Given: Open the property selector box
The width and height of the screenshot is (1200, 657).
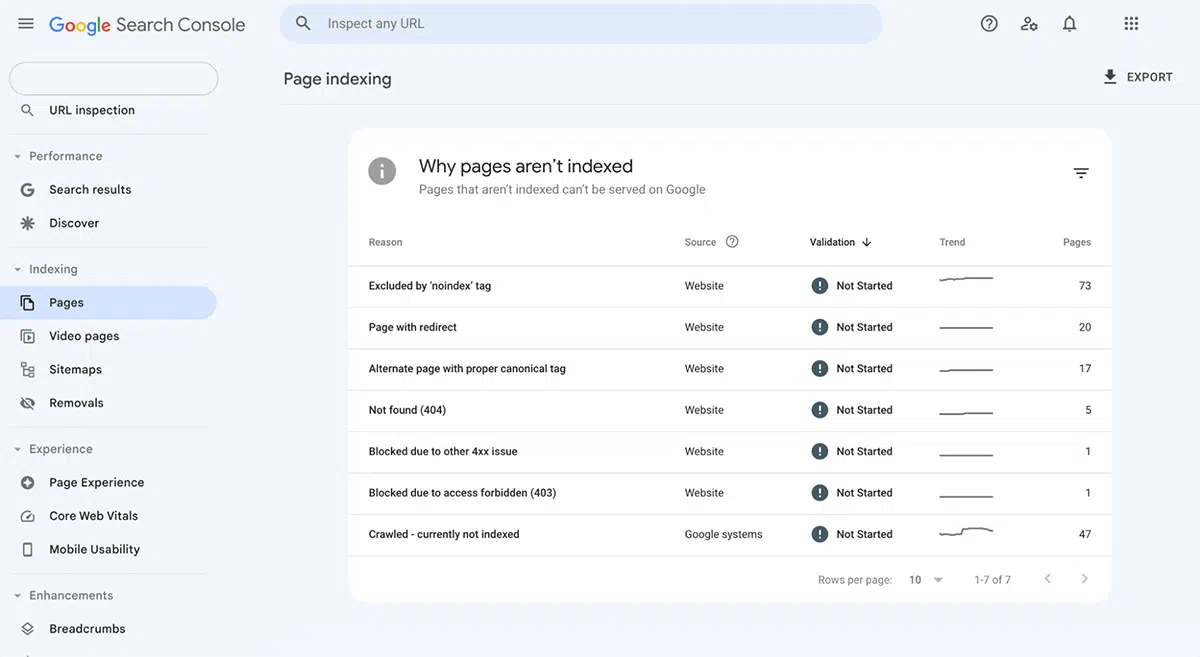Looking at the screenshot, I should (x=113, y=79).
